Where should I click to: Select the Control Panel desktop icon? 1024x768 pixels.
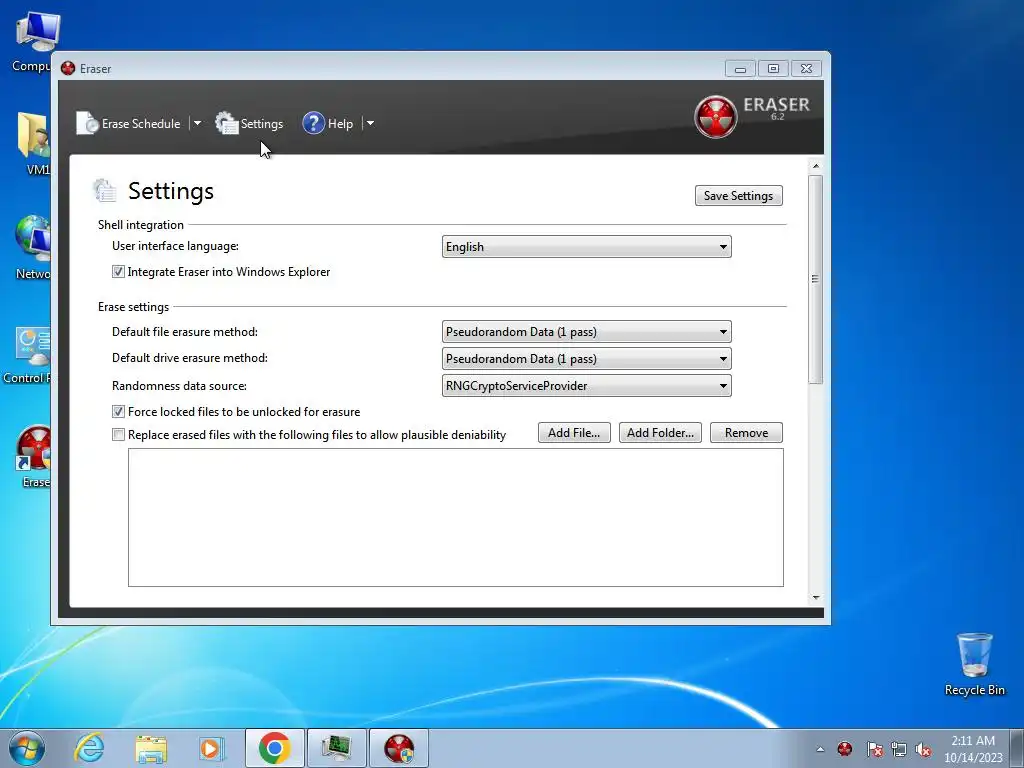pos(27,355)
